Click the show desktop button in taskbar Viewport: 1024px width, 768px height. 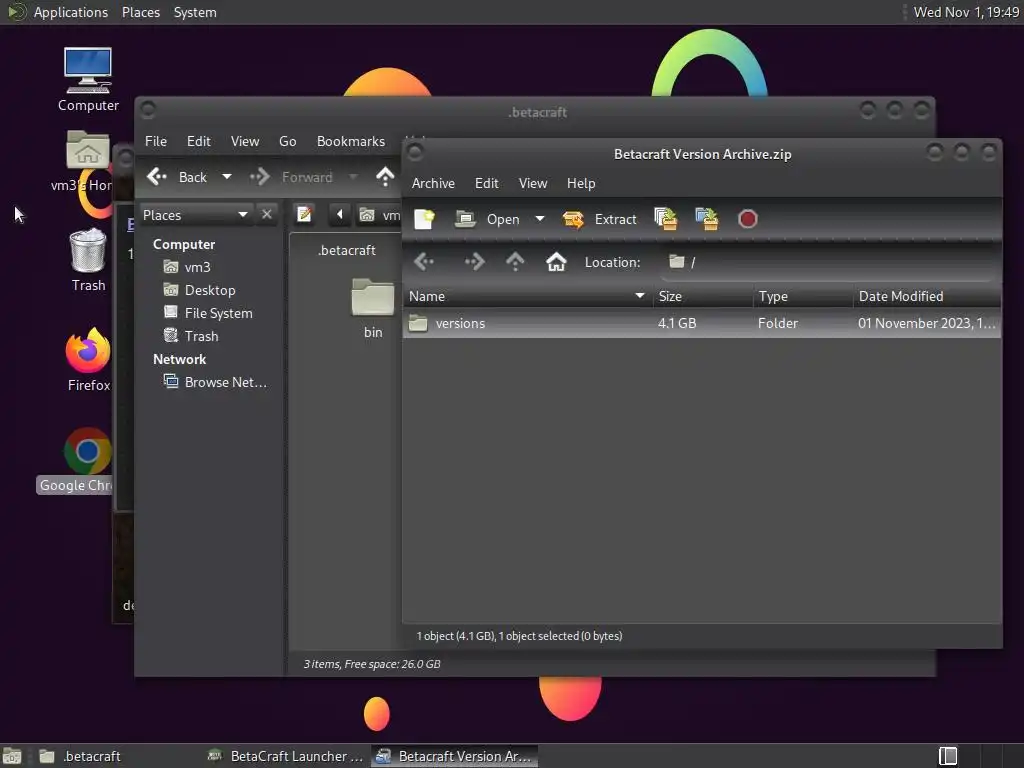12,756
